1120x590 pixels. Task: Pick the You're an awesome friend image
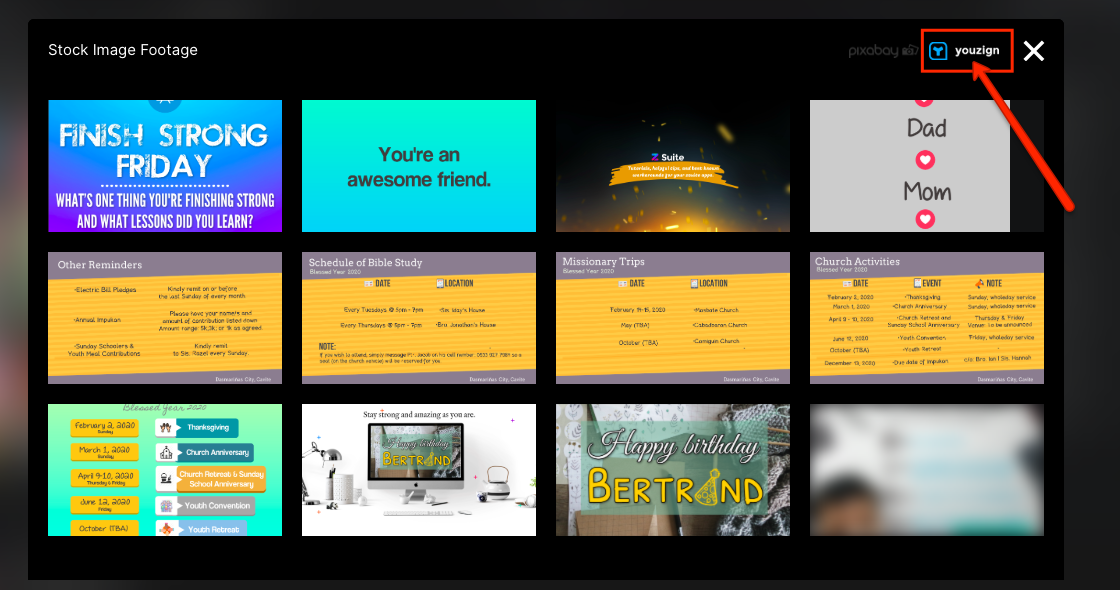click(419, 166)
